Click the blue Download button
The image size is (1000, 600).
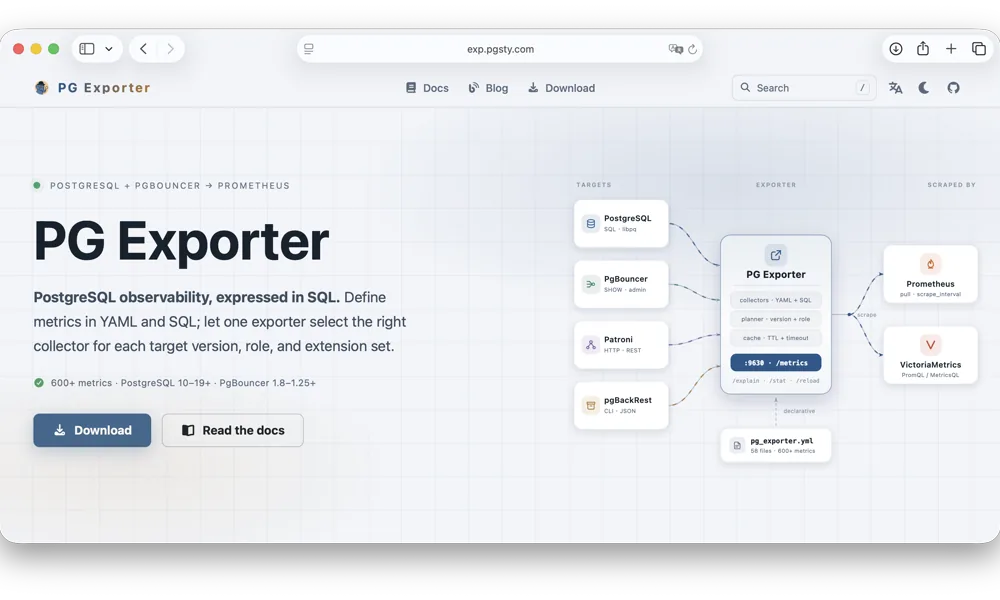point(92,430)
